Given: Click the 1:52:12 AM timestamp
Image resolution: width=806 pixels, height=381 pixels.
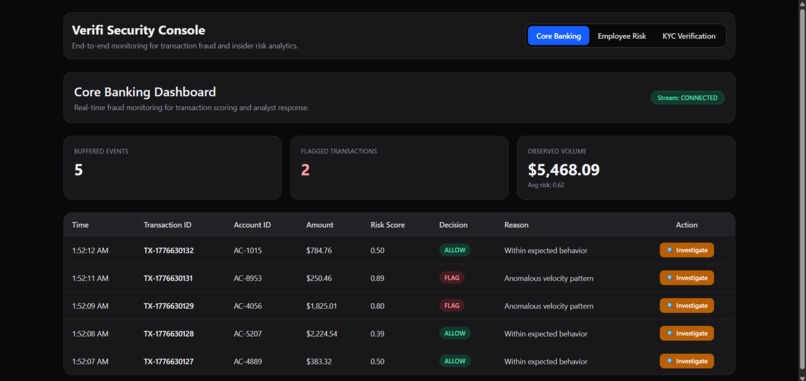Looking at the screenshot, I should click(x=90, y=250).
